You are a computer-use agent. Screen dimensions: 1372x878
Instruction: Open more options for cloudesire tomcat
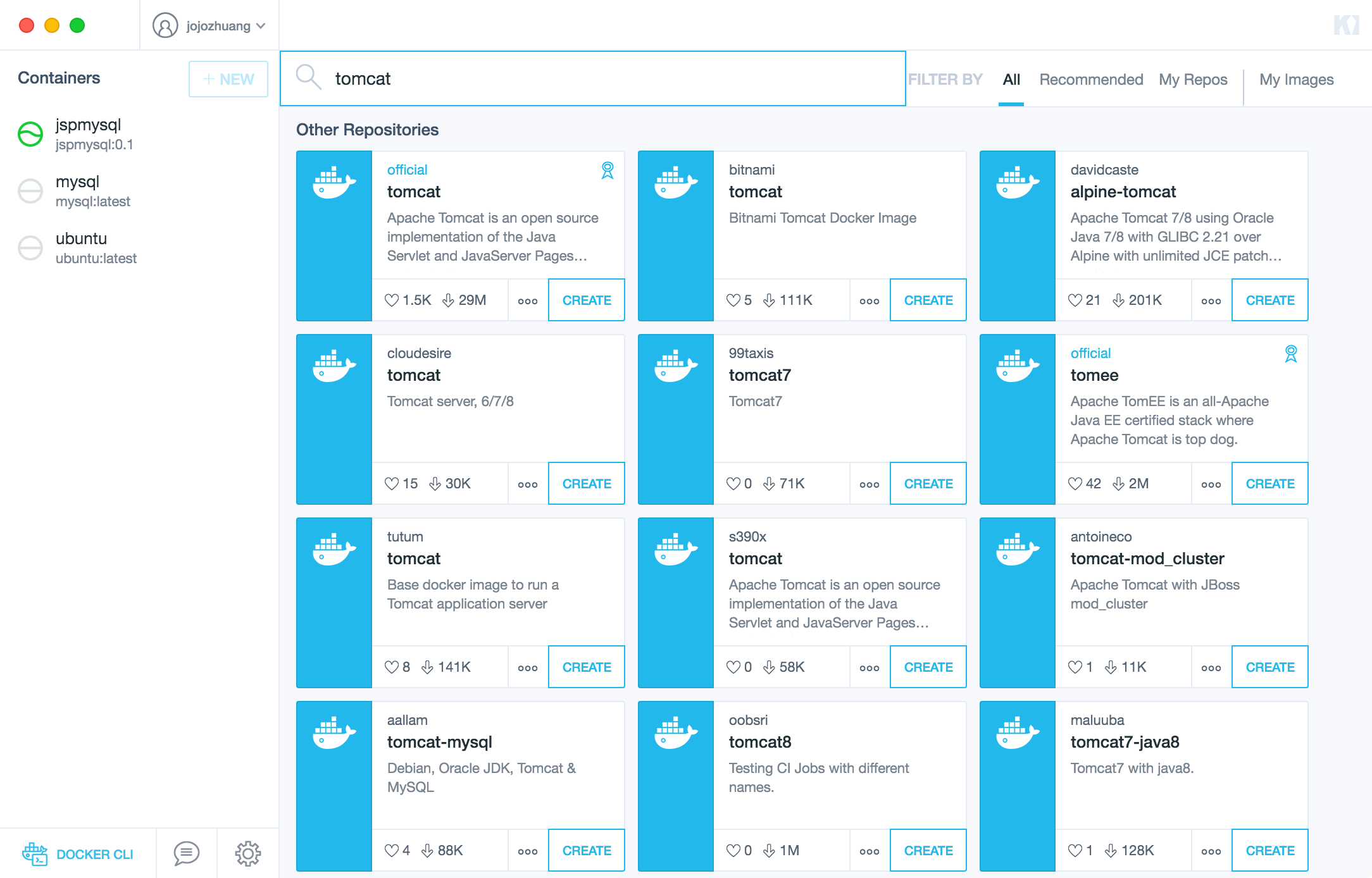[528, 485]
